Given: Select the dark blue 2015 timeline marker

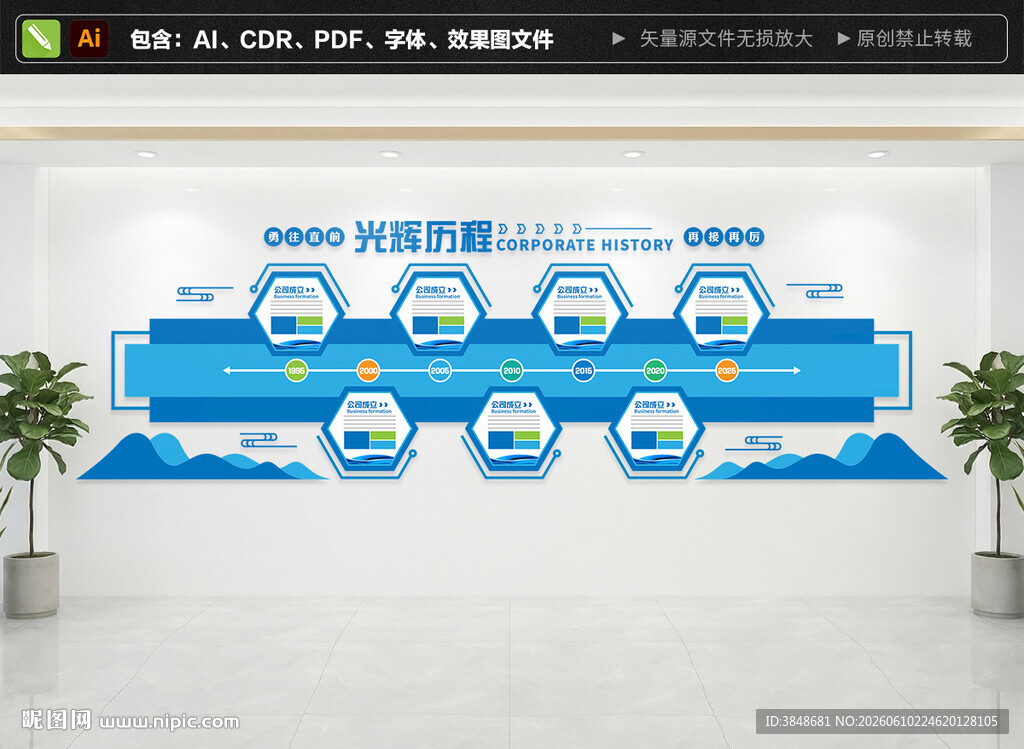Looking at the screenshot, I should (x=583, y=370).
